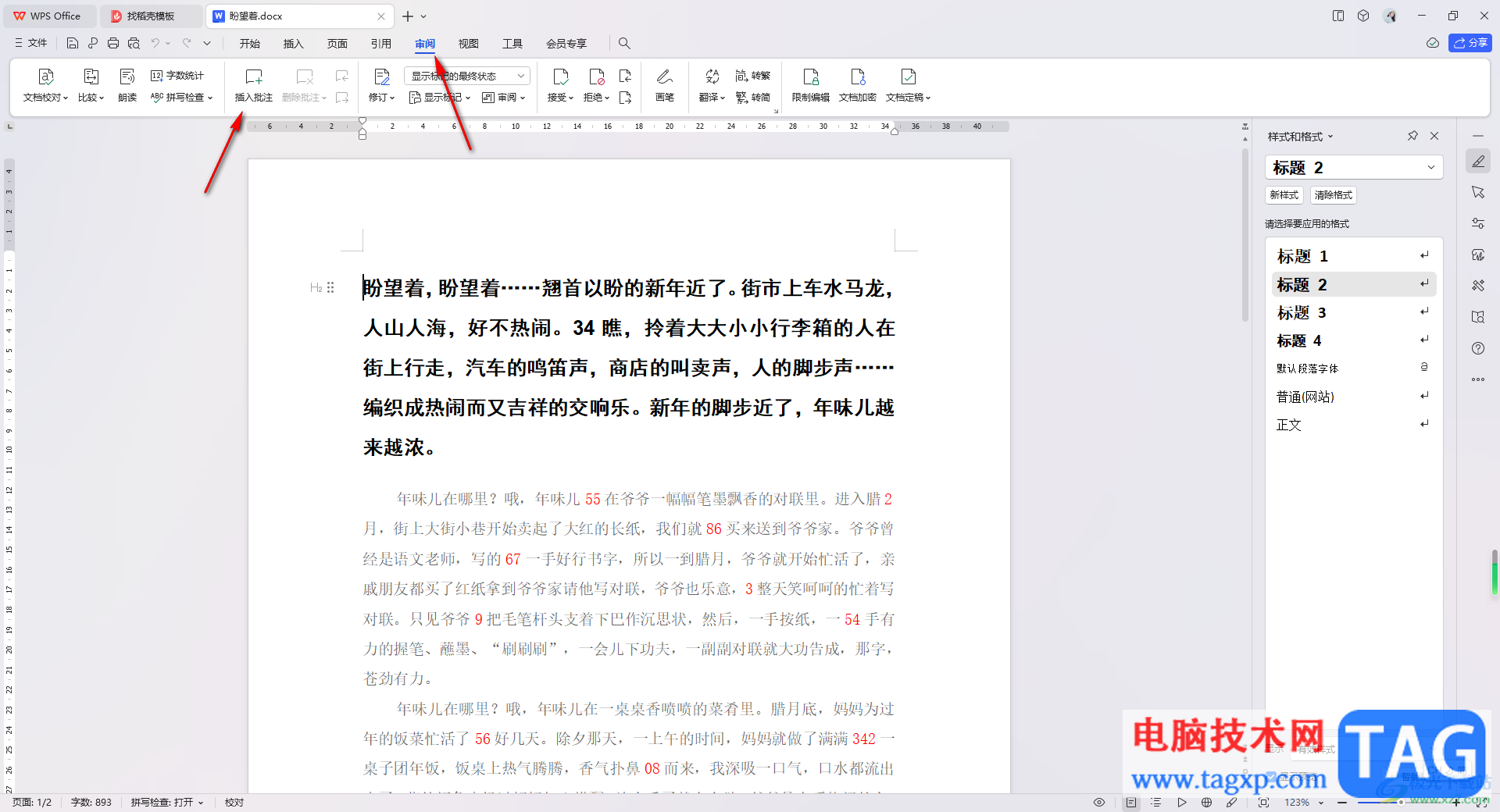The image size is (1500, 812).
Task: Start 朗读 read-aloud
Action: 127,86
